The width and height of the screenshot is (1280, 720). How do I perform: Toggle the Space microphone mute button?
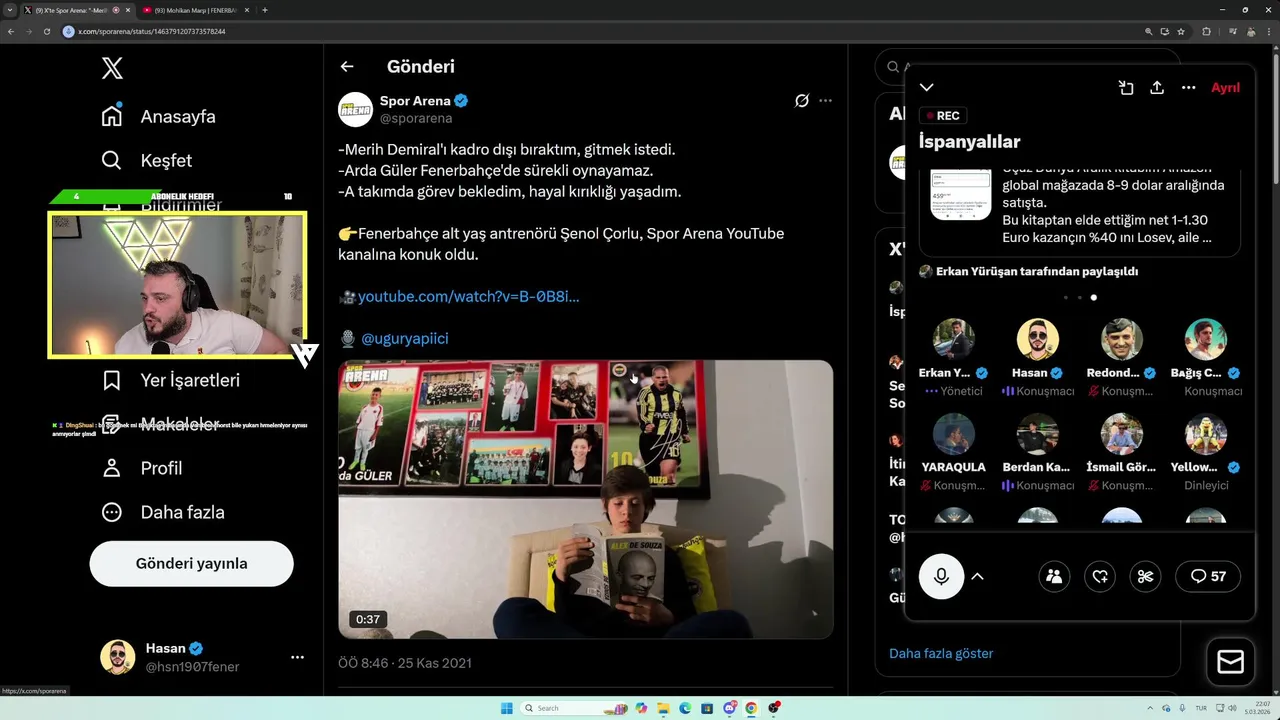941,576
